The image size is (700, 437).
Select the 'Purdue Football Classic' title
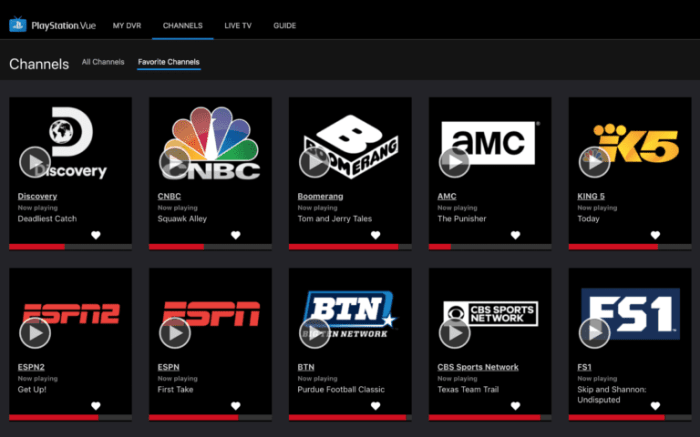(x=341, y=389)
